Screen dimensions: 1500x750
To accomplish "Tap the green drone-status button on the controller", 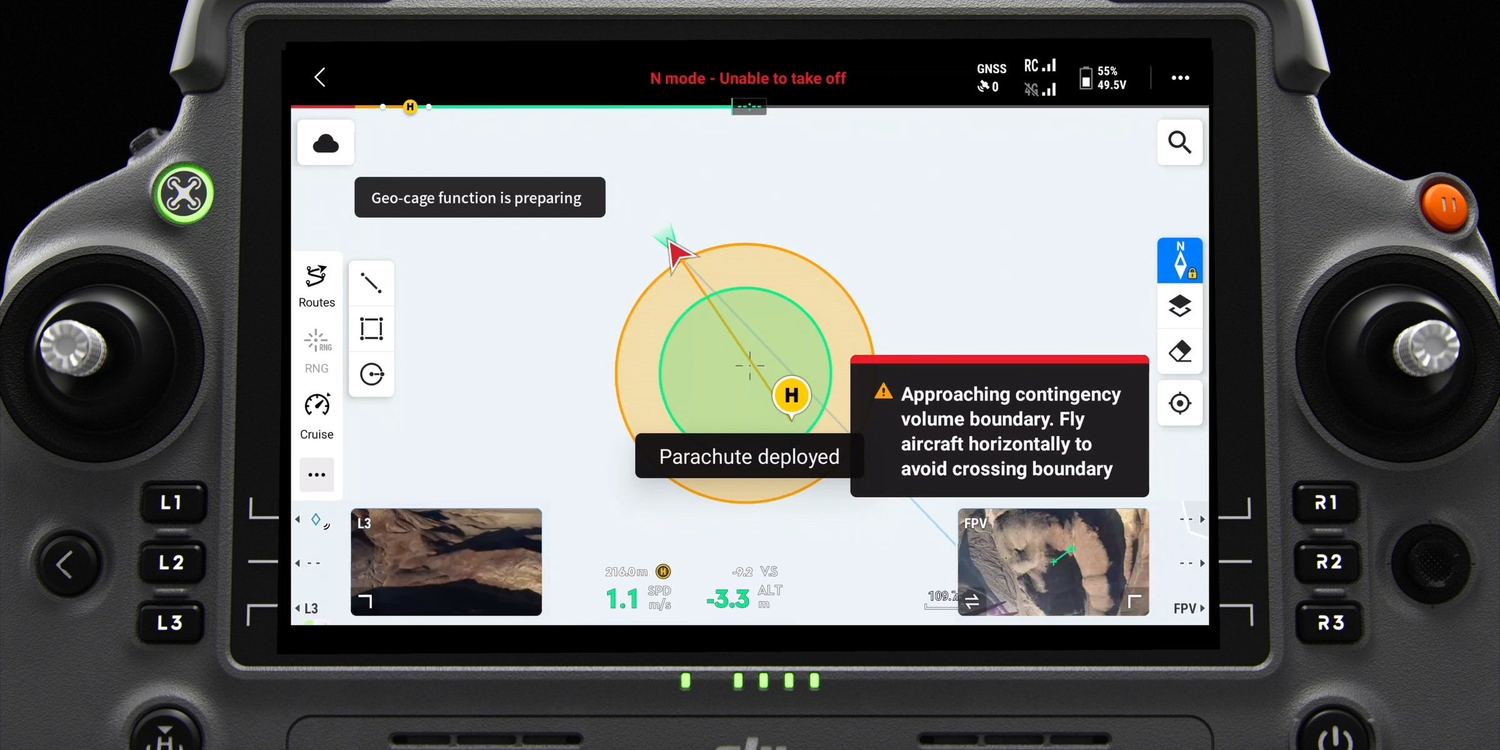I will click(184, 194).
